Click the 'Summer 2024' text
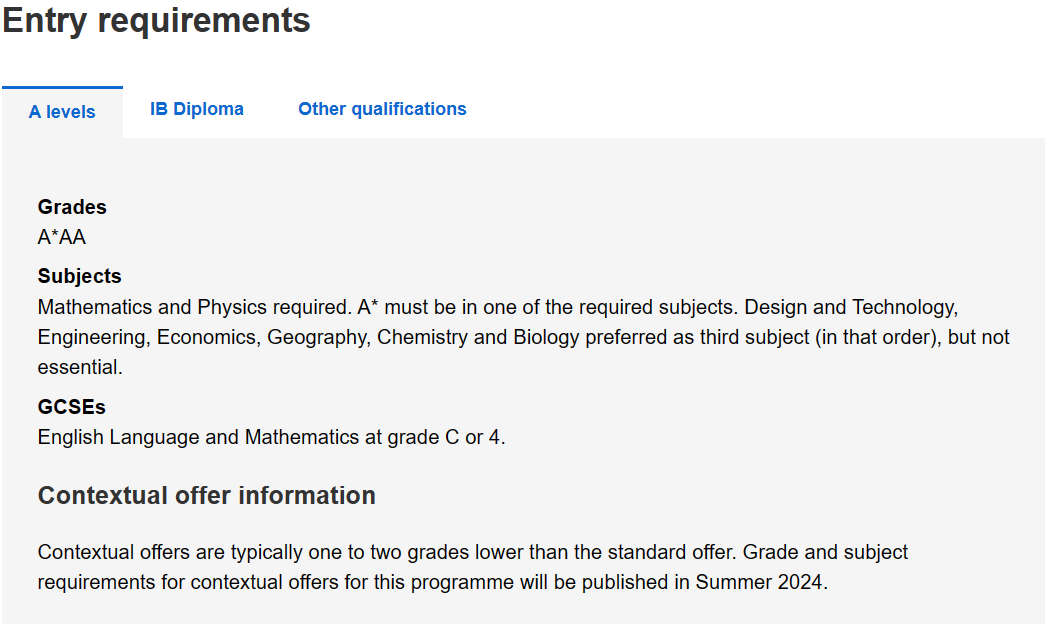This screenshot has height=624, width=1045. [758, 583]
